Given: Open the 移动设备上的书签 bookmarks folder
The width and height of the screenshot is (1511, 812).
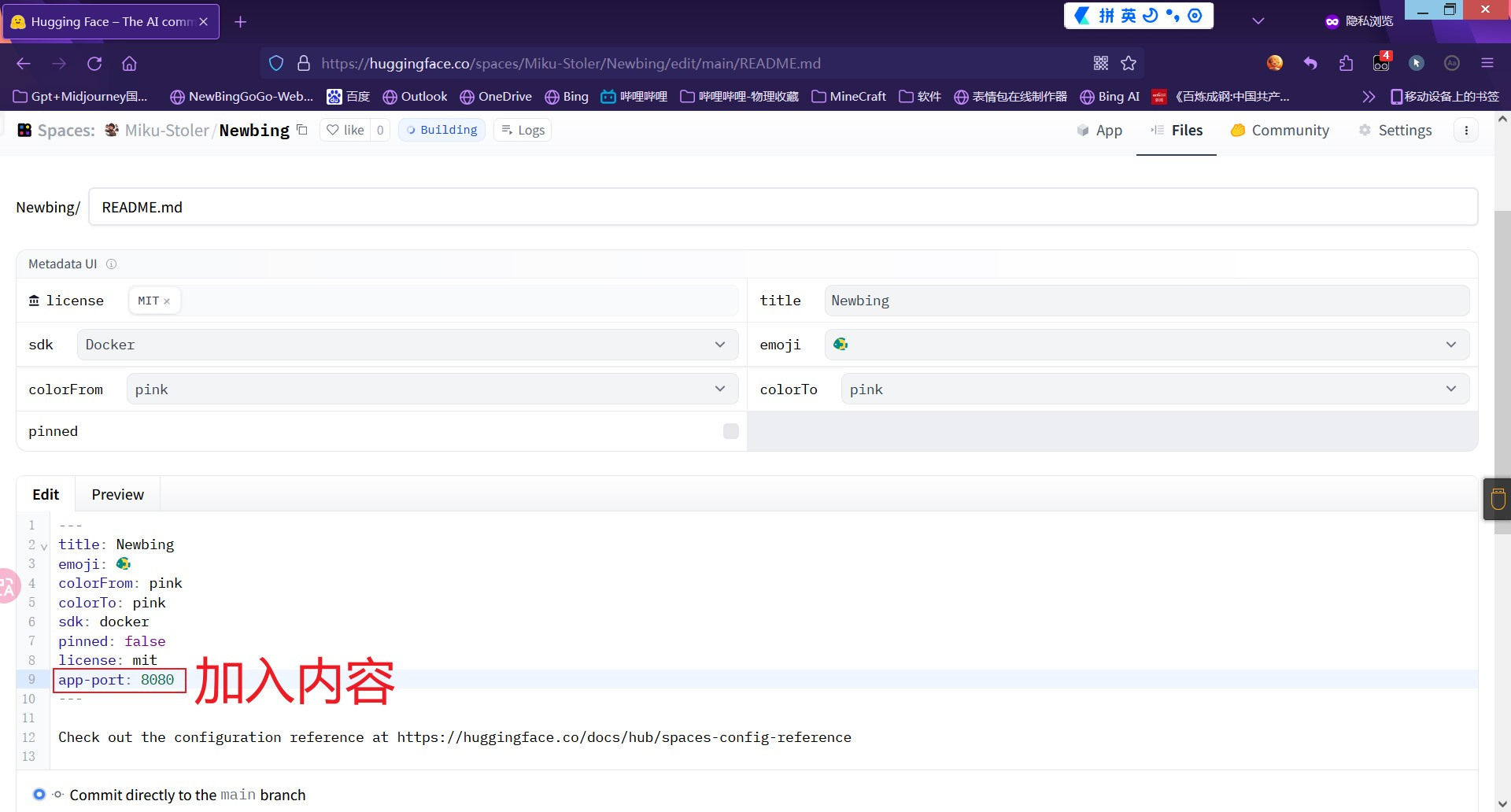Looking at the screenshot, I should (1445, 97).
